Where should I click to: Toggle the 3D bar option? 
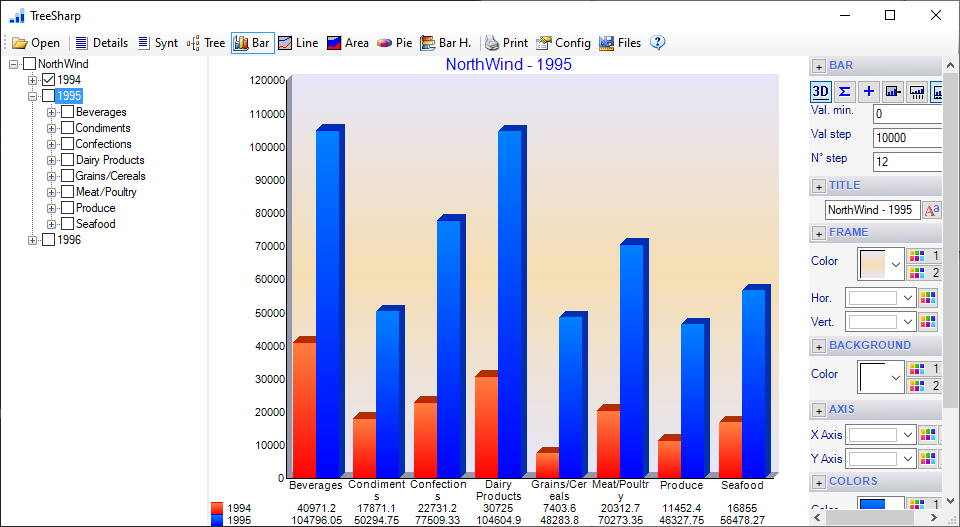pos(820,92)
